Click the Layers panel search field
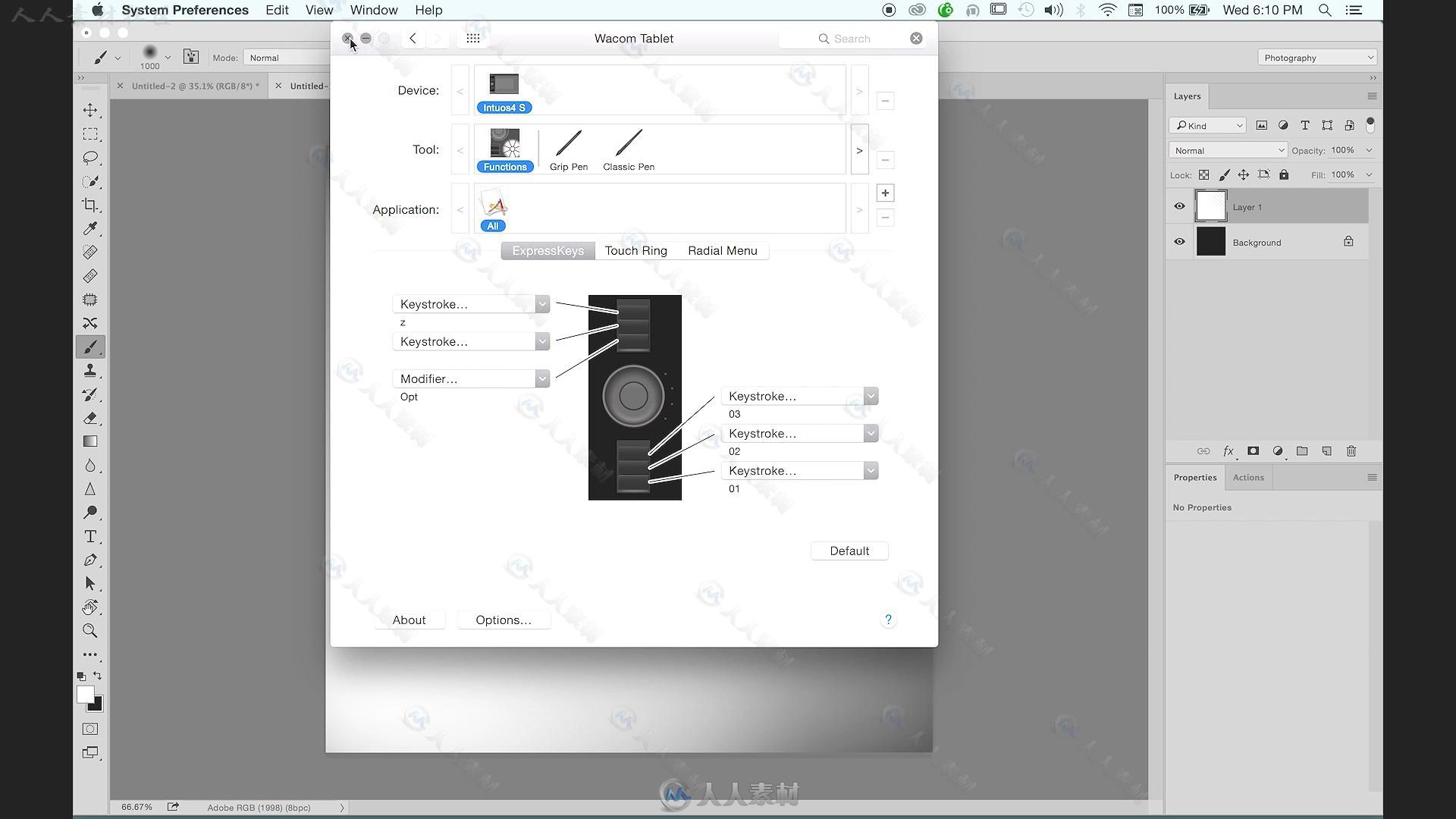The height and width of the screenshot is (819, 1456). pyautogui.click(x=1207, y=125)
